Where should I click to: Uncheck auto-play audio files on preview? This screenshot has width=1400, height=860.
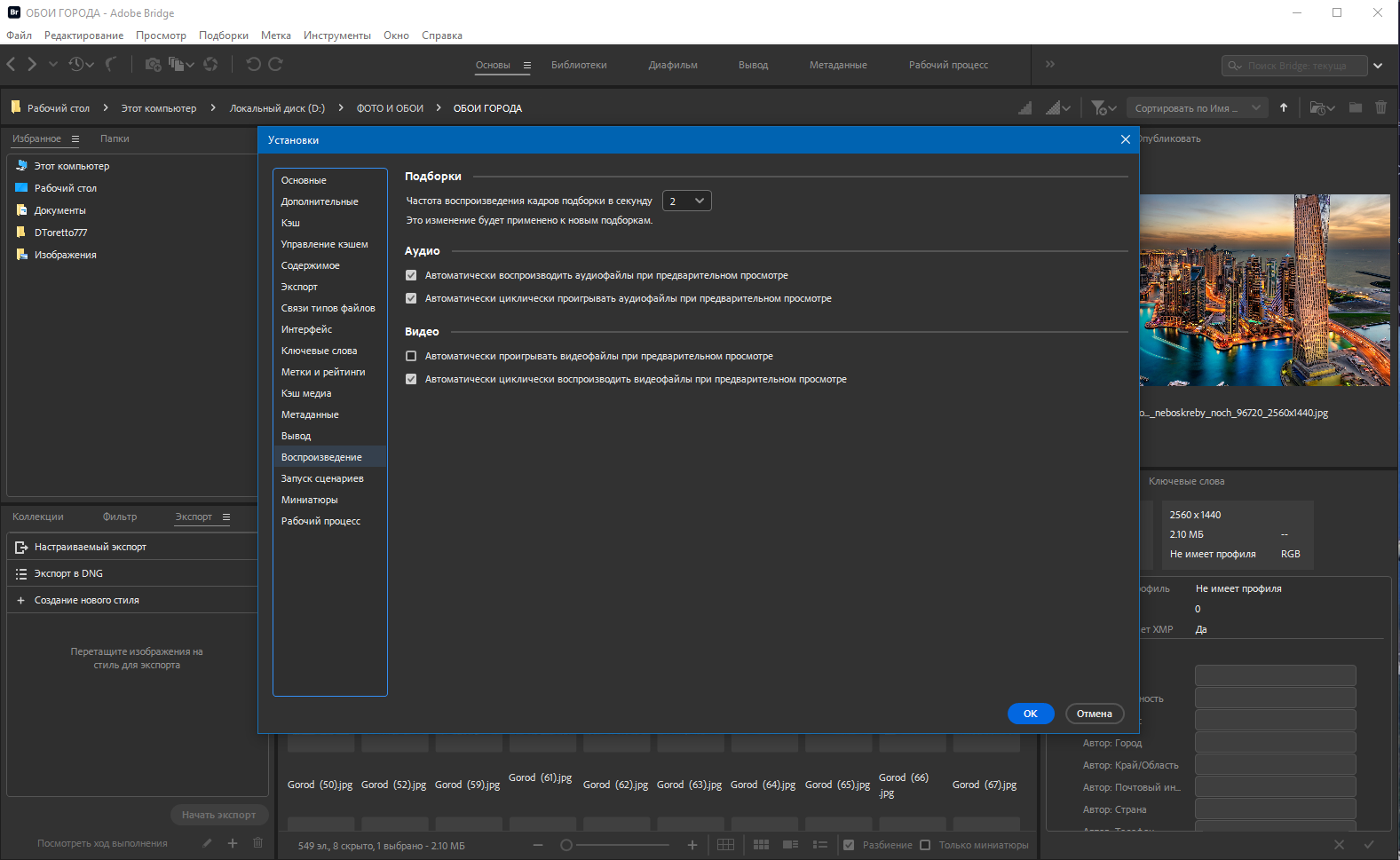(411, 275)
